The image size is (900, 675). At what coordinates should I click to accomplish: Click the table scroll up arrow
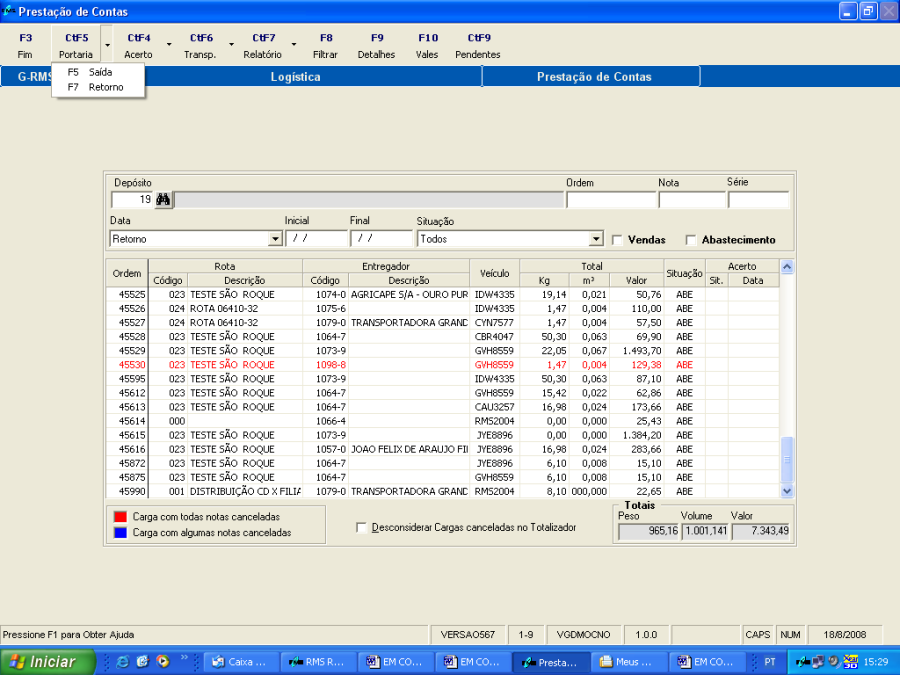(x=787, y=266)
